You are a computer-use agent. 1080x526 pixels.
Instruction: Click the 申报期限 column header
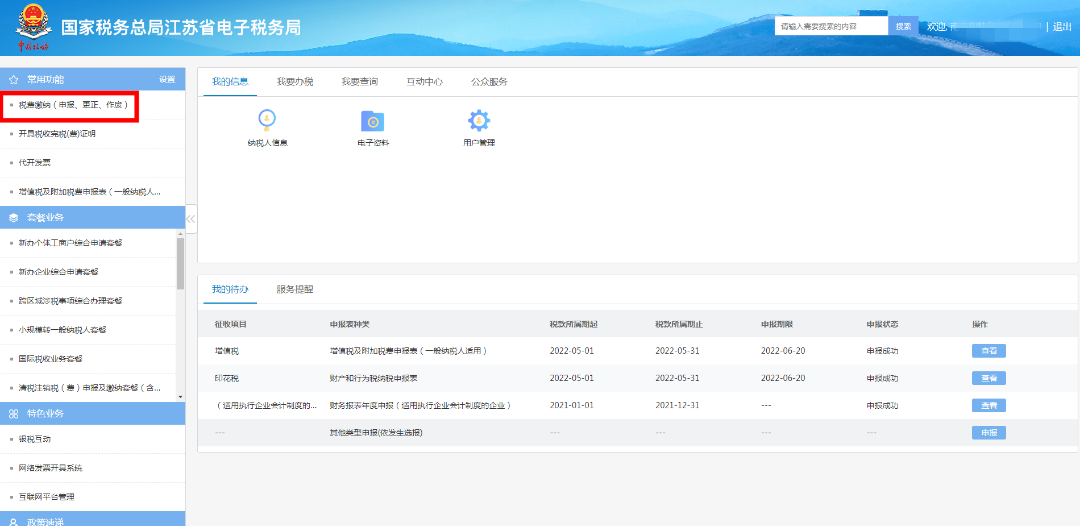point(776,324)
